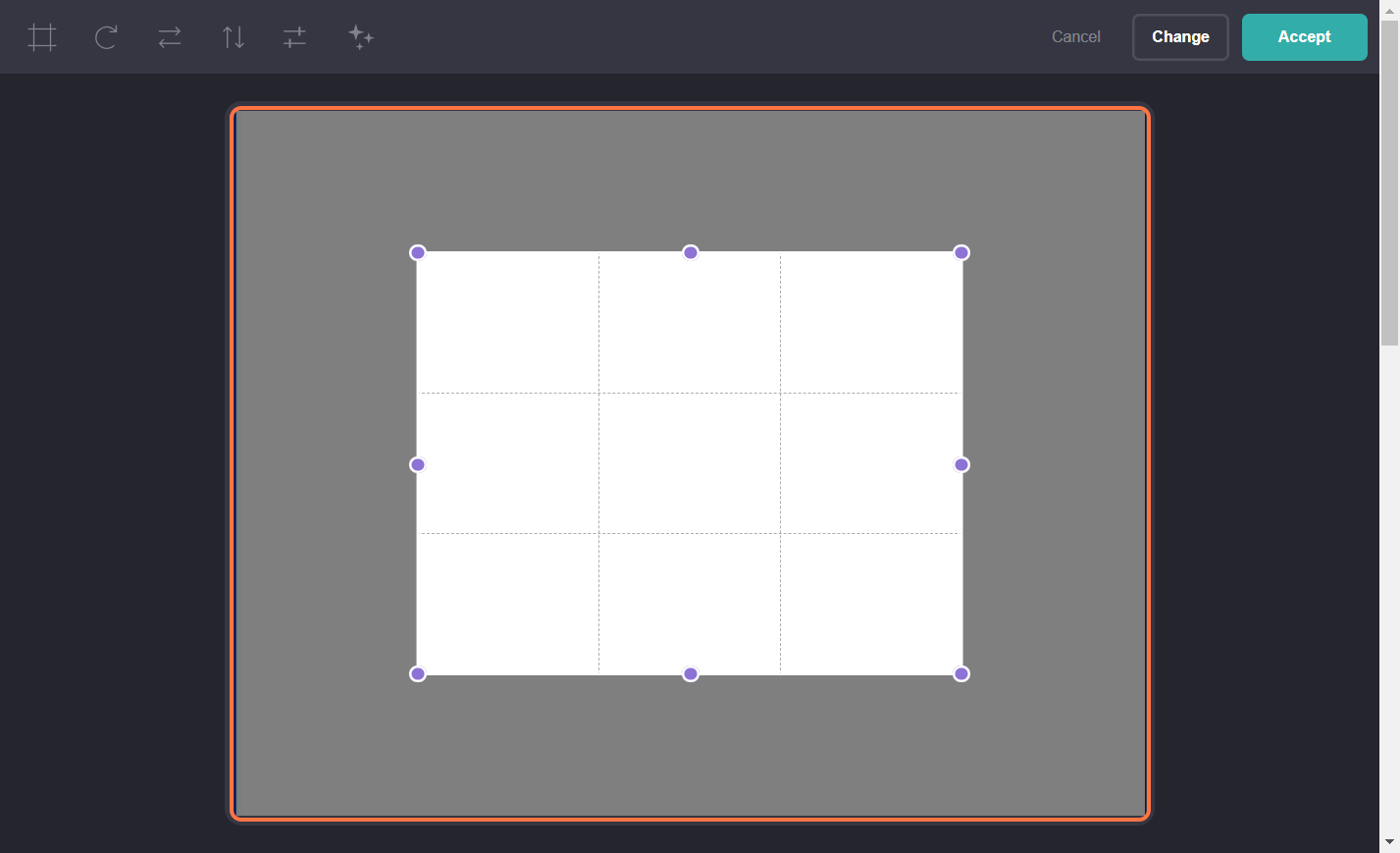Click the Cancel link

click(1076, 36)
